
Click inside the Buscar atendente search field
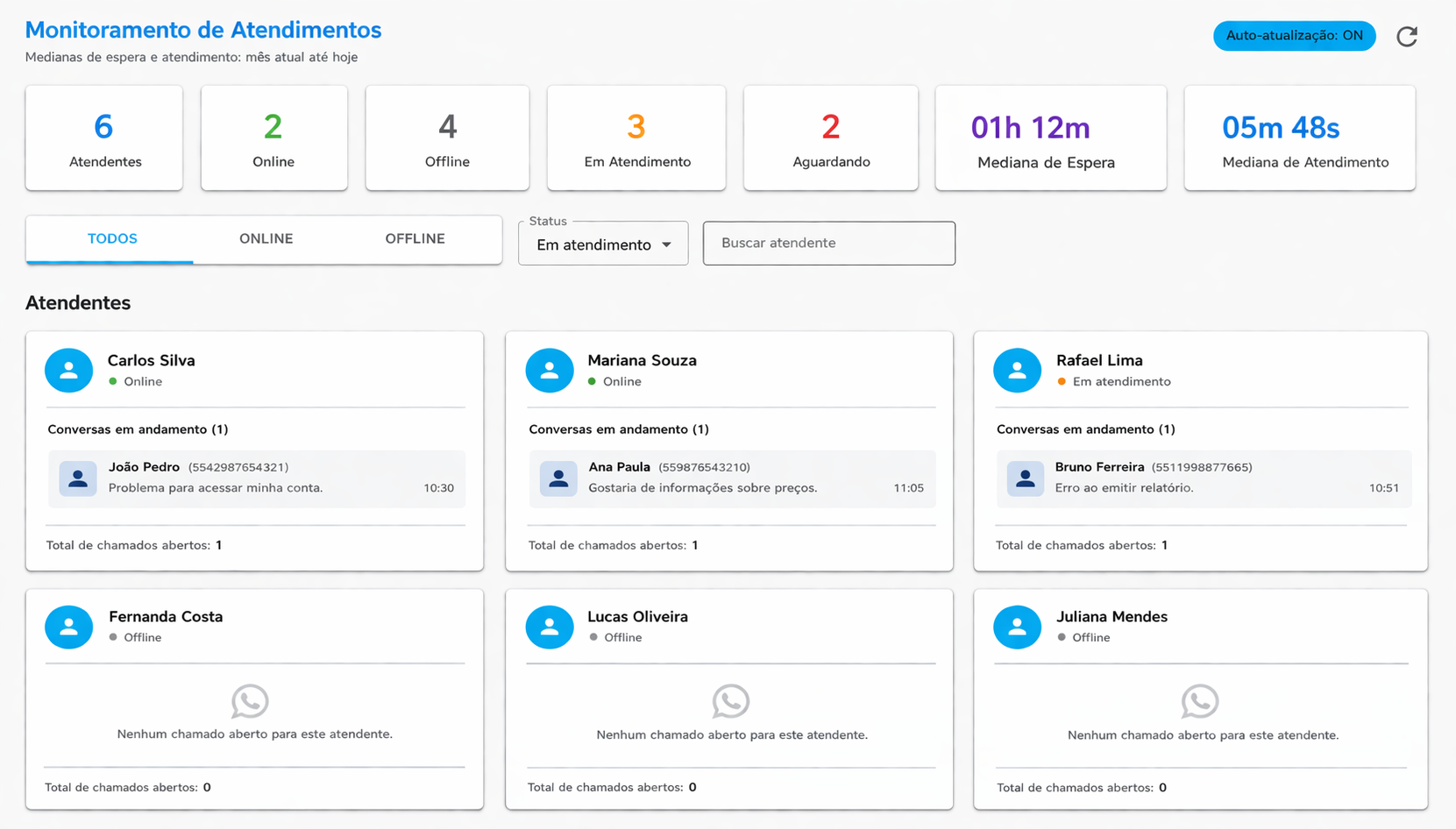pos(827,243)
